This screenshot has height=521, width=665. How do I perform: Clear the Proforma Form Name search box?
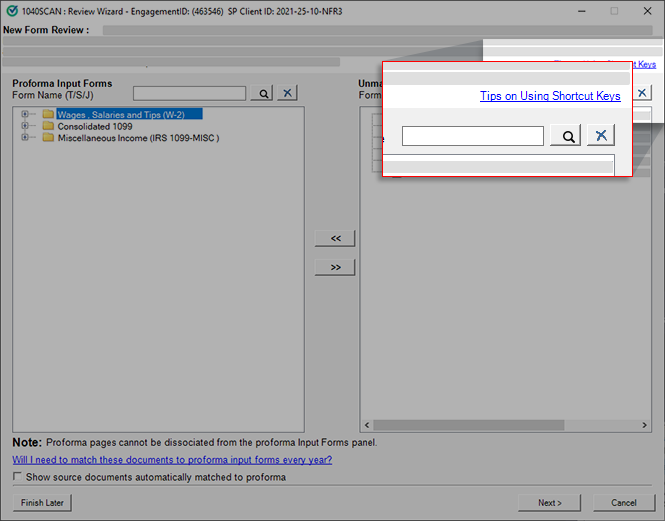pyautogui.click(x=288, y=93)
